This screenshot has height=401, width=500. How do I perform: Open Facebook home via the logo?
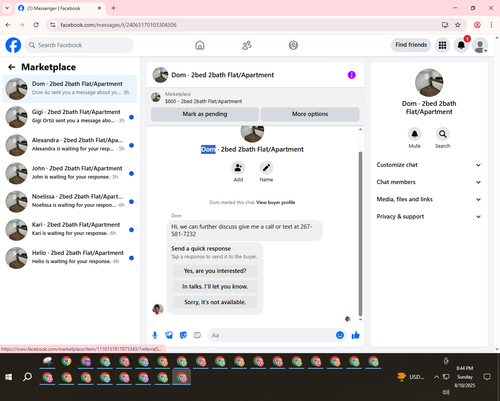(13, 45)
